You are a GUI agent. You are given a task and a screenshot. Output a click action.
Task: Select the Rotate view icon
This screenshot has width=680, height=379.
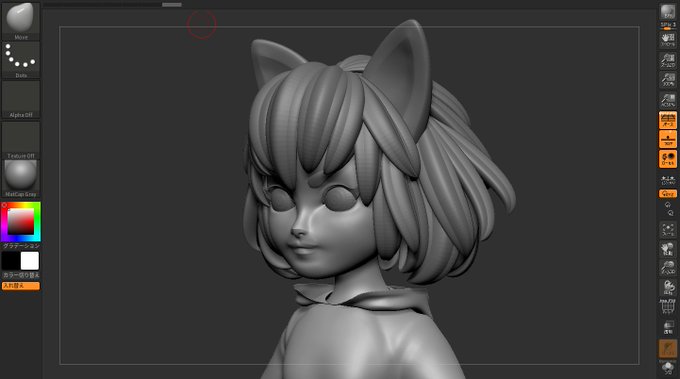coord(668,288)
